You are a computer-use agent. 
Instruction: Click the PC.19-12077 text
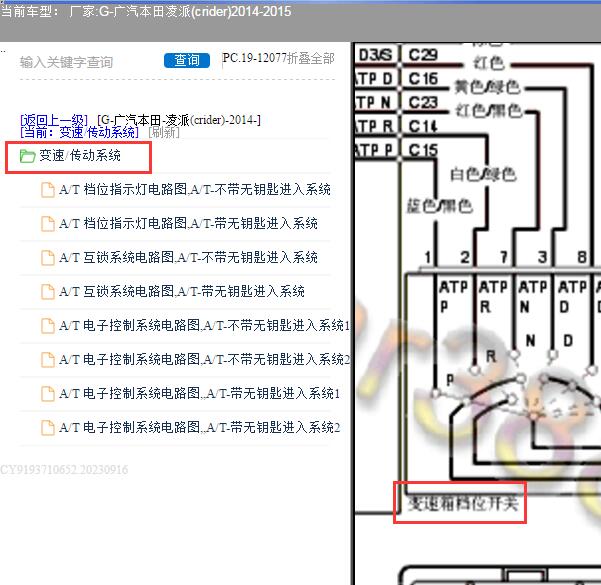pyautogui.click(x=255, y=58)
